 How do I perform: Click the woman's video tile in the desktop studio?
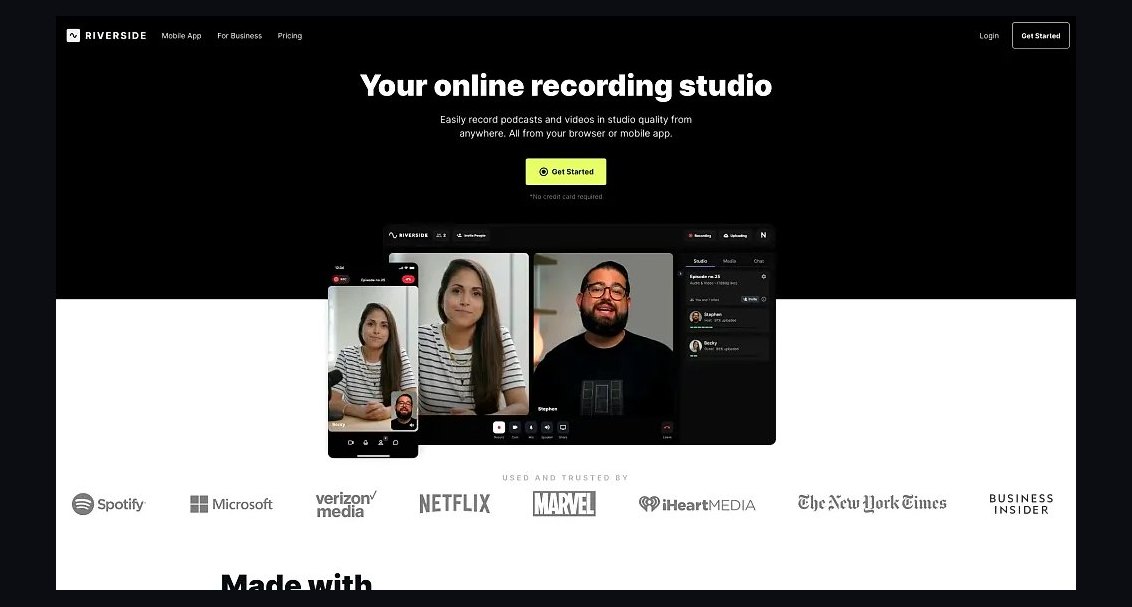474,333
